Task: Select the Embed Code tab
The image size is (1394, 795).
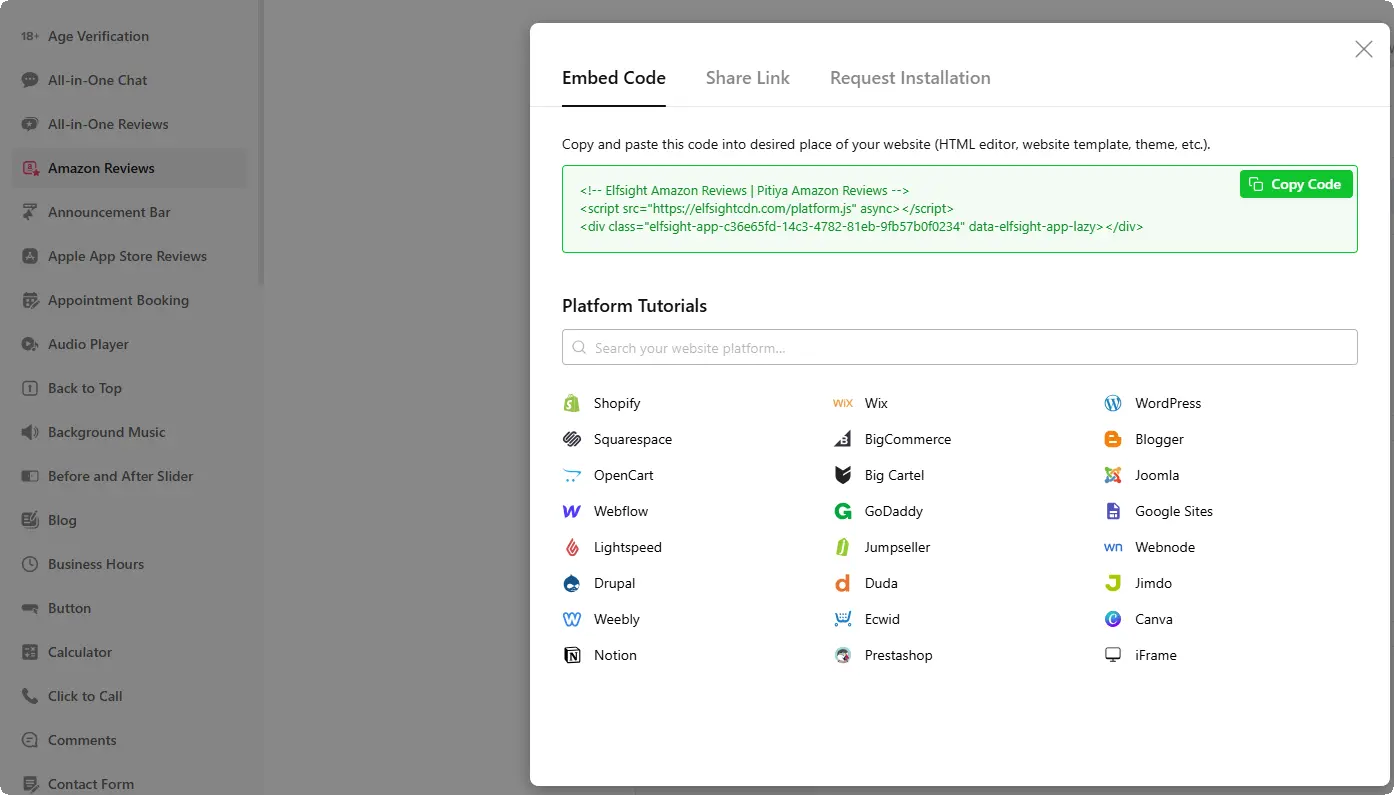Action: [x=614, y=78]
